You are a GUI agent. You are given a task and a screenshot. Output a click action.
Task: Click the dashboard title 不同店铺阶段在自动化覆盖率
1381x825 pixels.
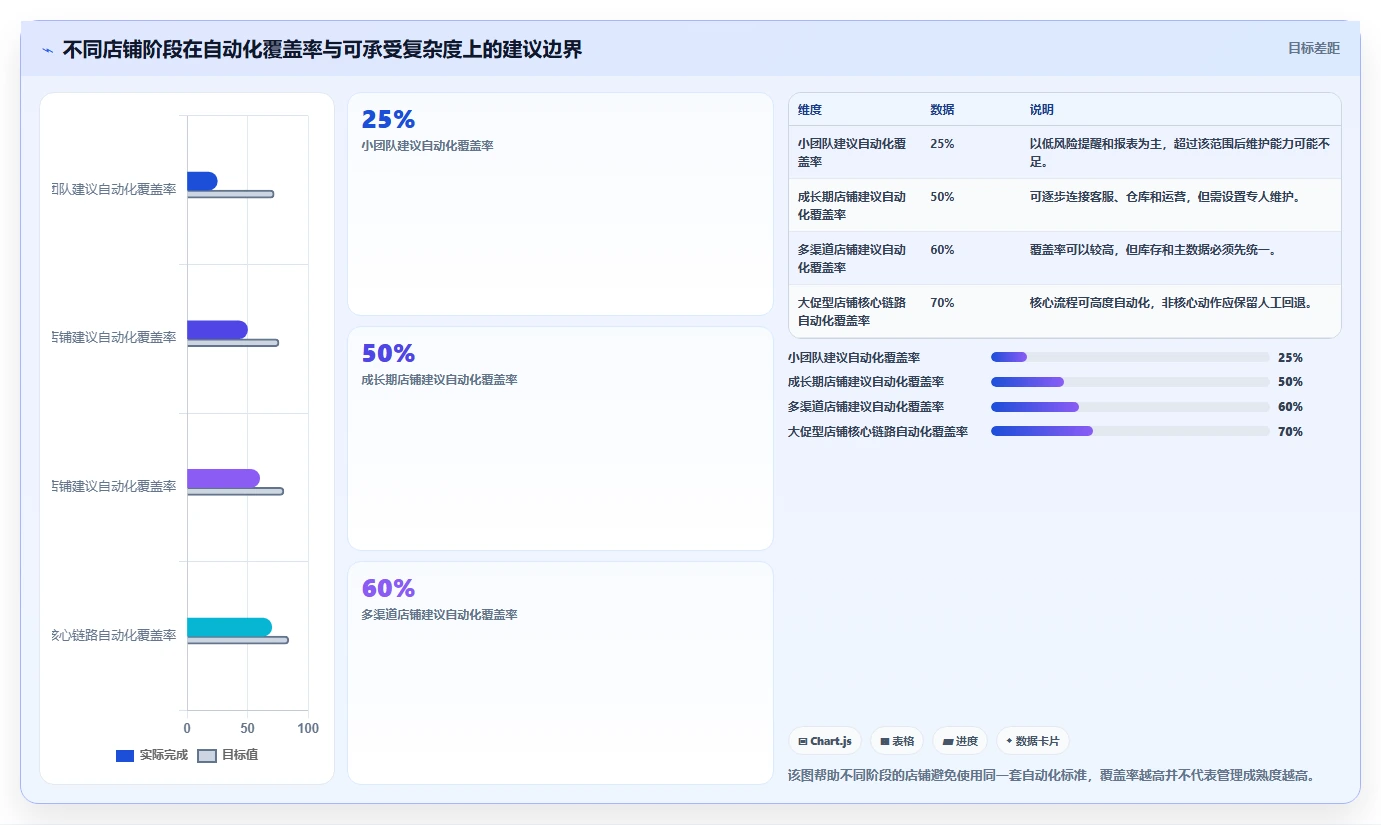(322, 49)
